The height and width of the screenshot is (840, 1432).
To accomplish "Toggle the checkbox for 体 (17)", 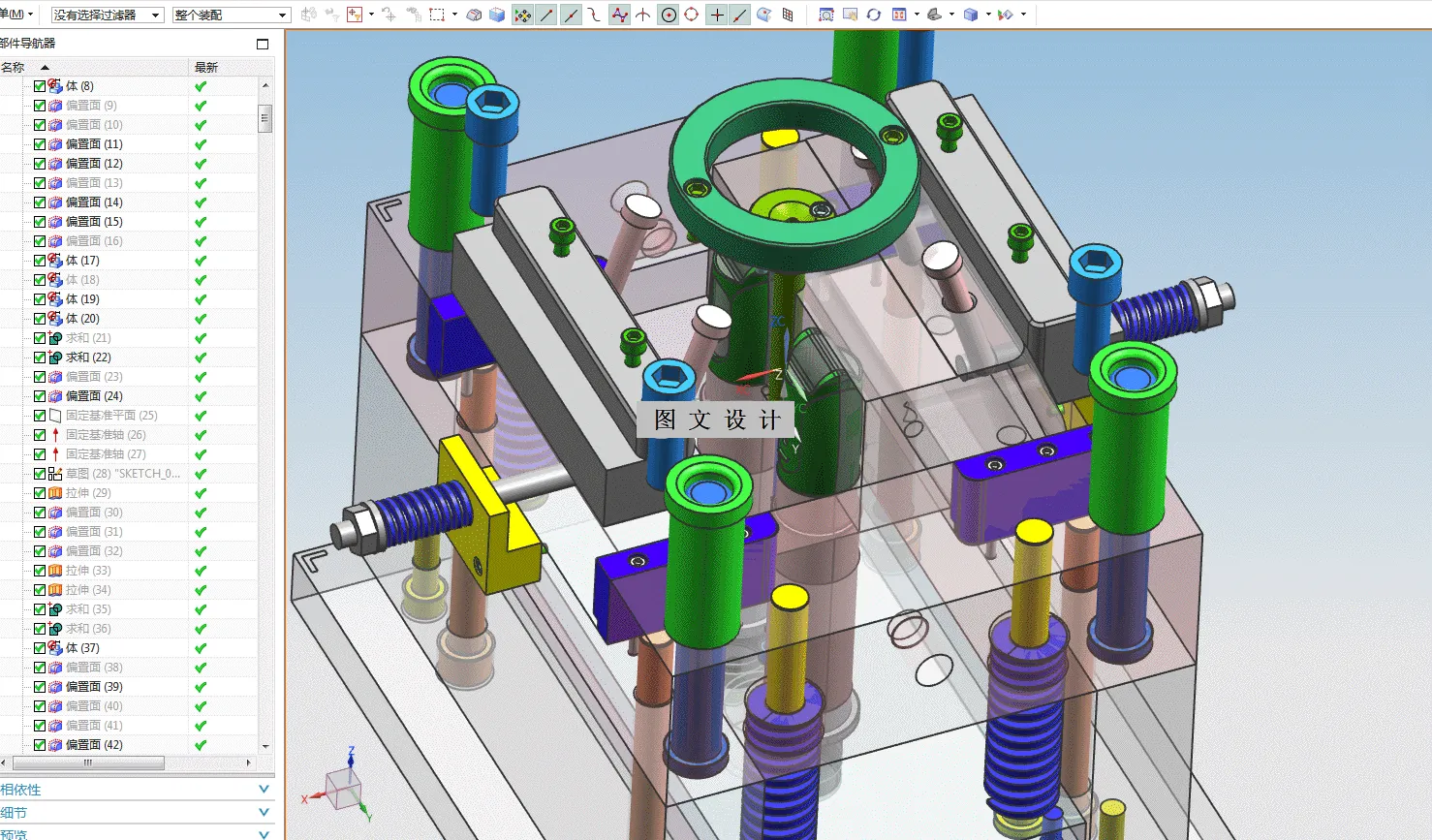I will click(x=40, y=261).
